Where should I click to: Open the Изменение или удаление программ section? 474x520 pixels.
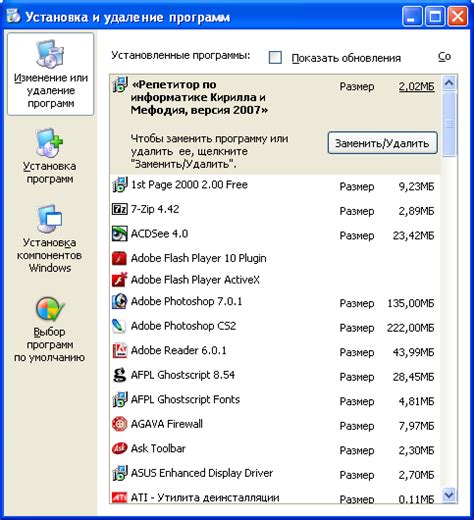[x=51, y=74]
